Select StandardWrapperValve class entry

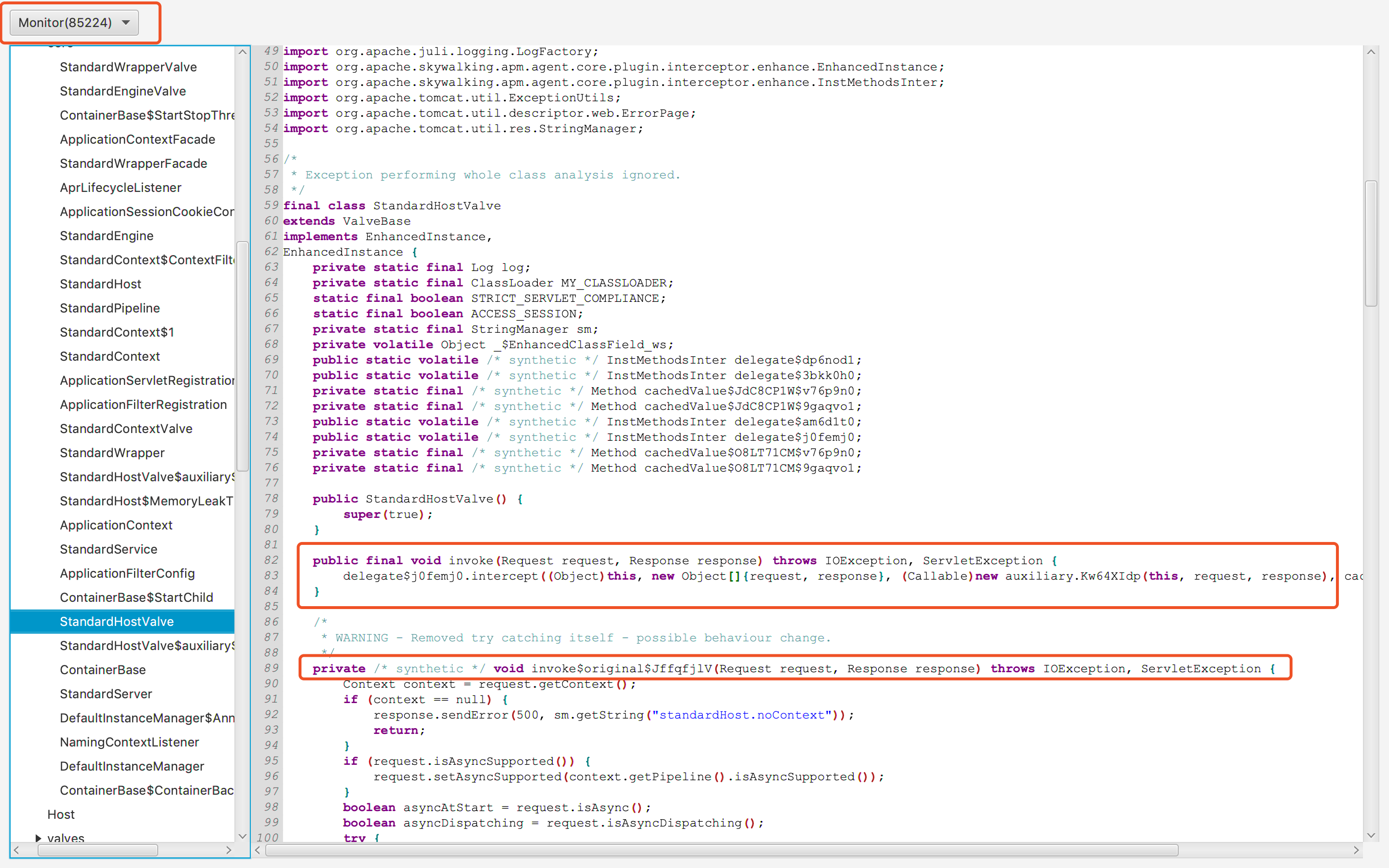coord(128,67)
